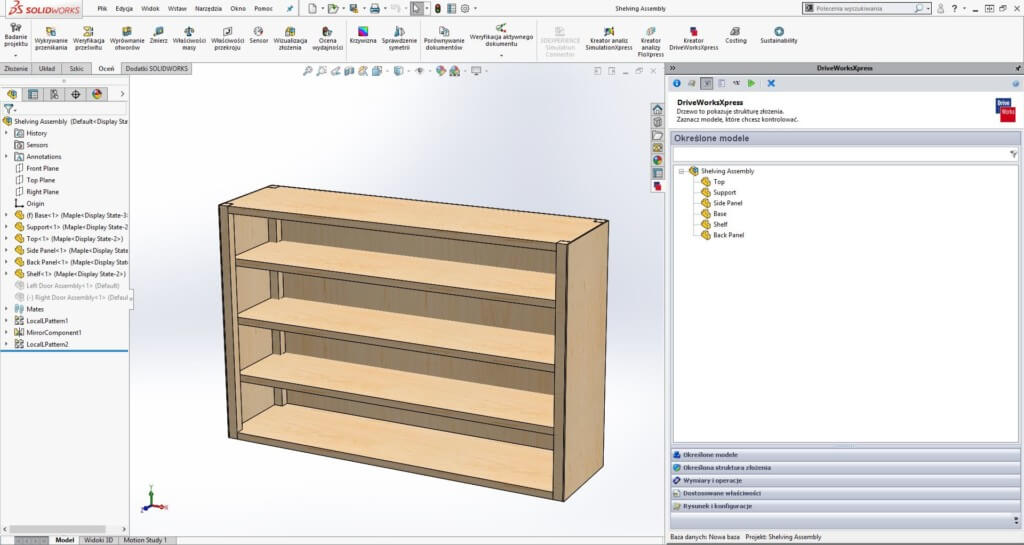Expand the Base<1> component node
Viewport: 1024px width, 545px height.
tap(7, 215)
